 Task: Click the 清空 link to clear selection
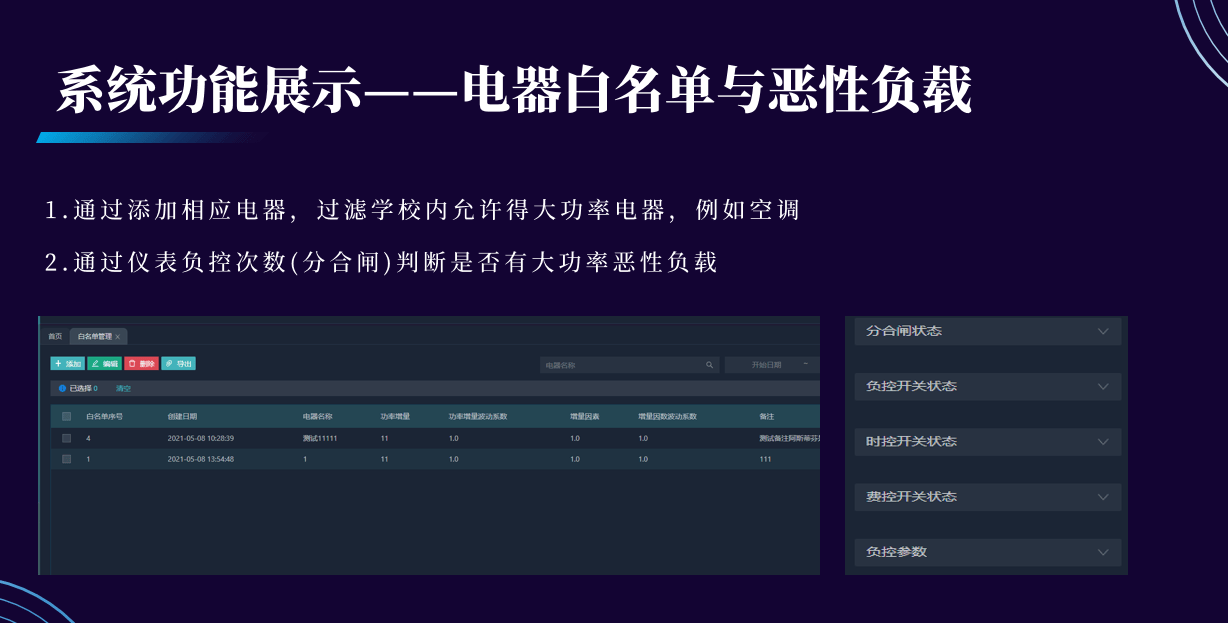123,388
